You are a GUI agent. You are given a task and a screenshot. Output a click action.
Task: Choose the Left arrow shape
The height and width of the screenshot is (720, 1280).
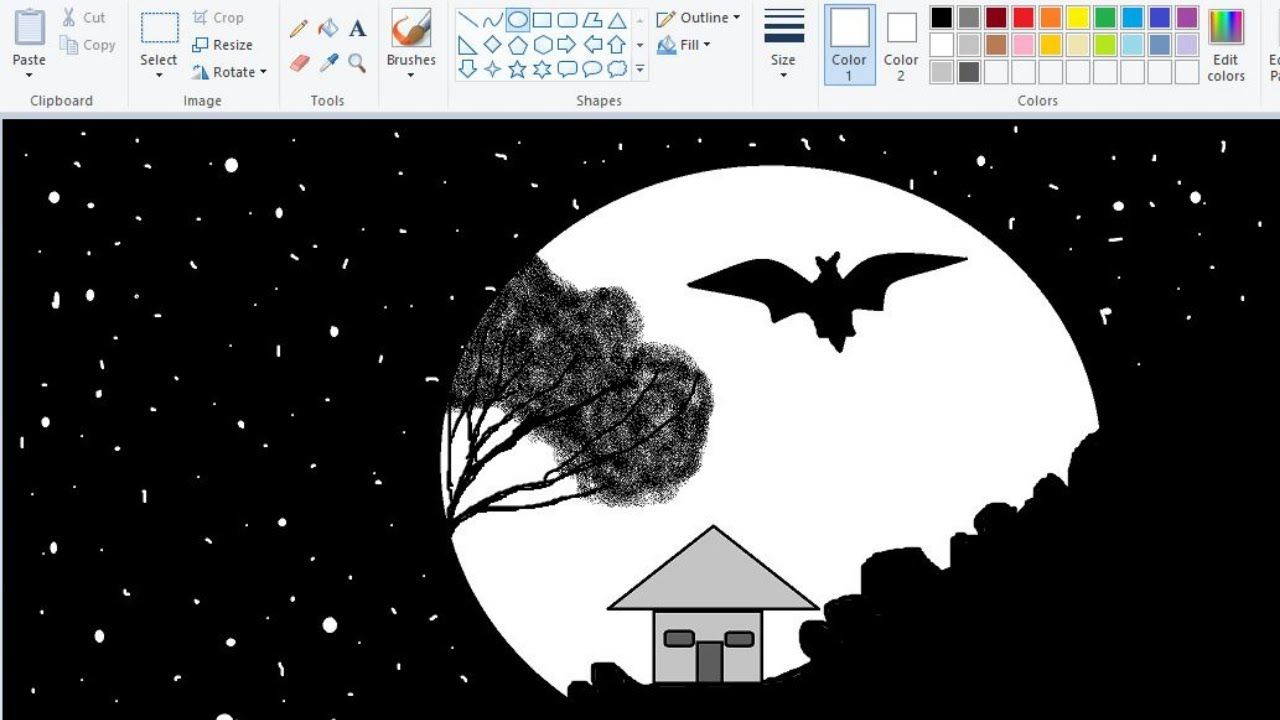pos(592,44)
